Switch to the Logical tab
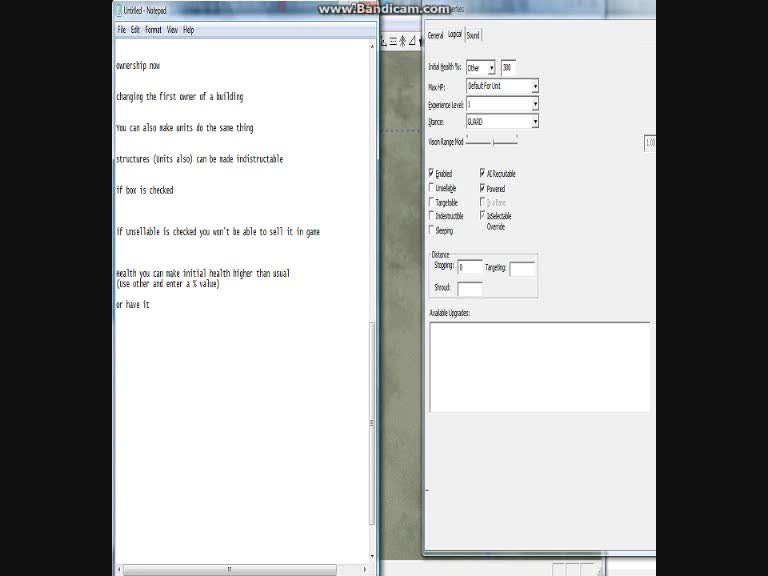The image size is (768, 576). 455,34
